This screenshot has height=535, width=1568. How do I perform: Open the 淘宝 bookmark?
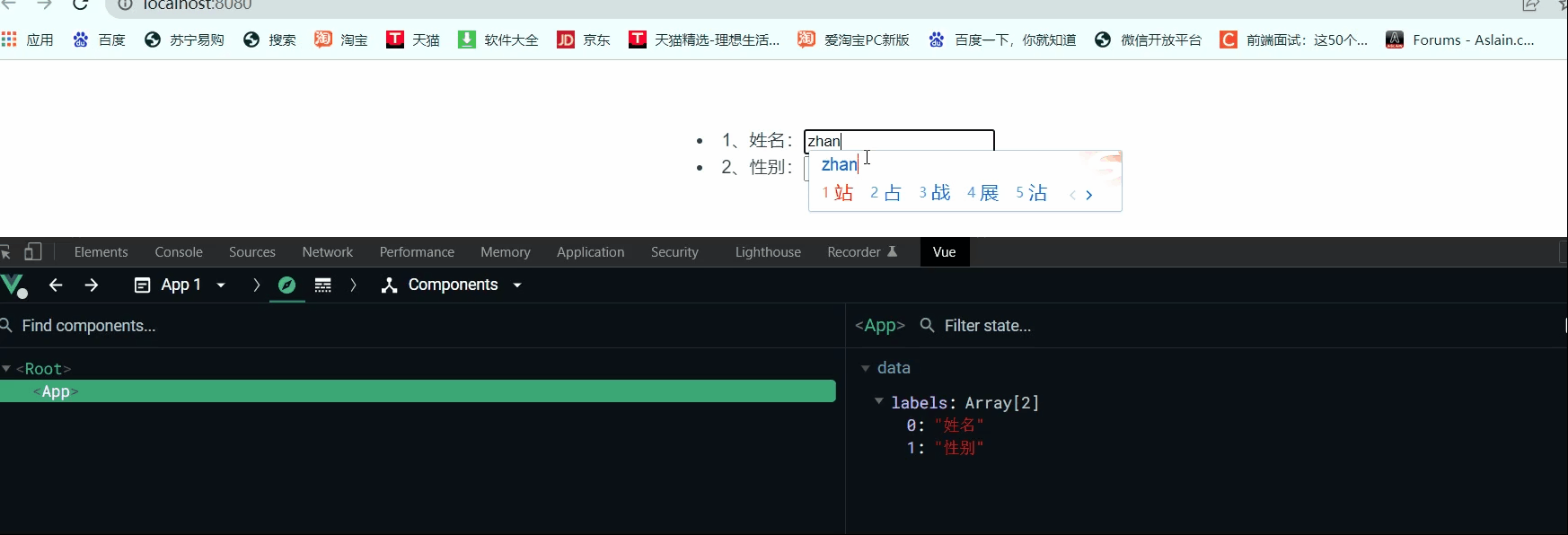tap(341, 39)
